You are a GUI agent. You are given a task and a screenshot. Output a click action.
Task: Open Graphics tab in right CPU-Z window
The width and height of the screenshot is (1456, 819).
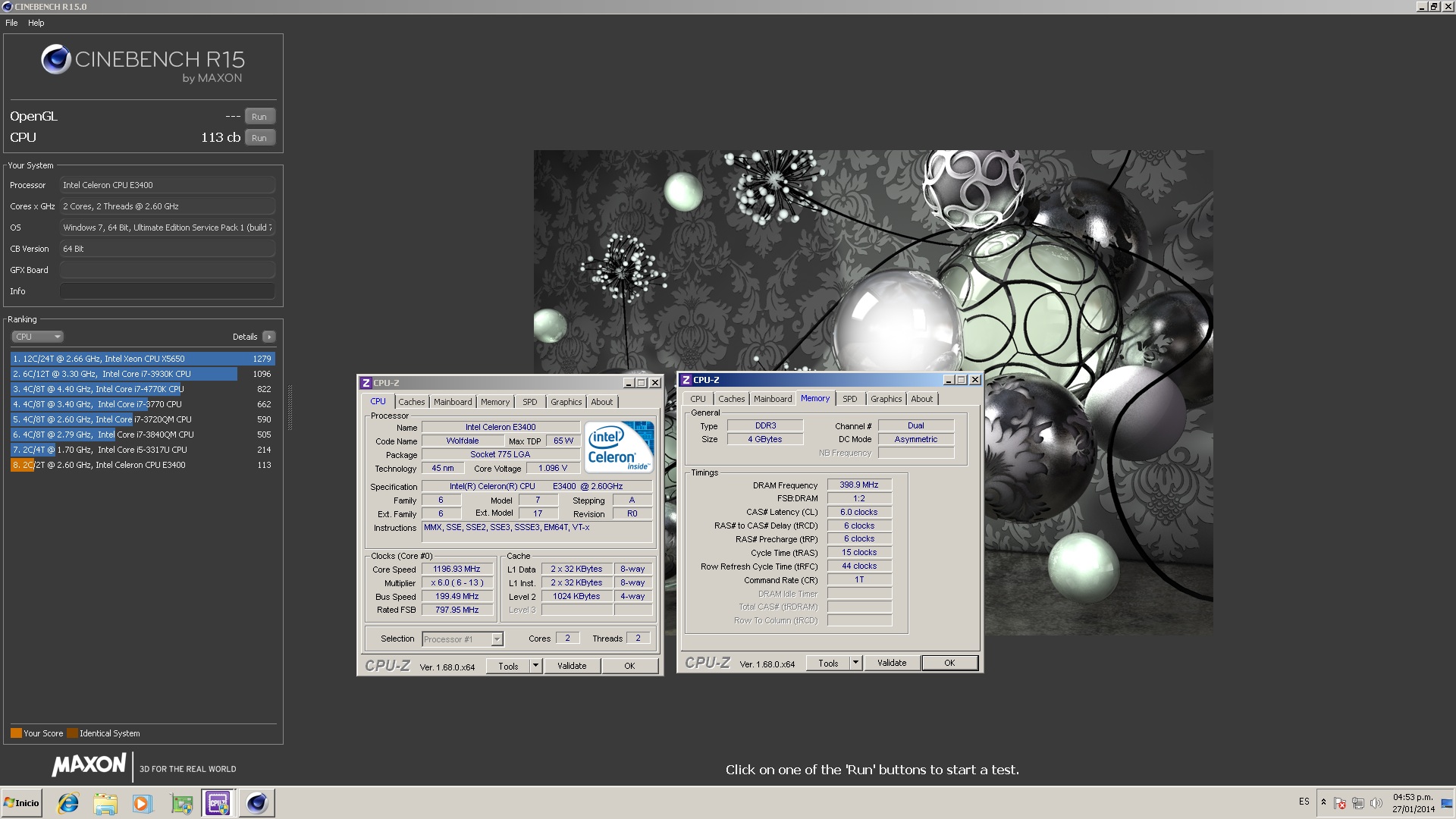coord(886,399)
